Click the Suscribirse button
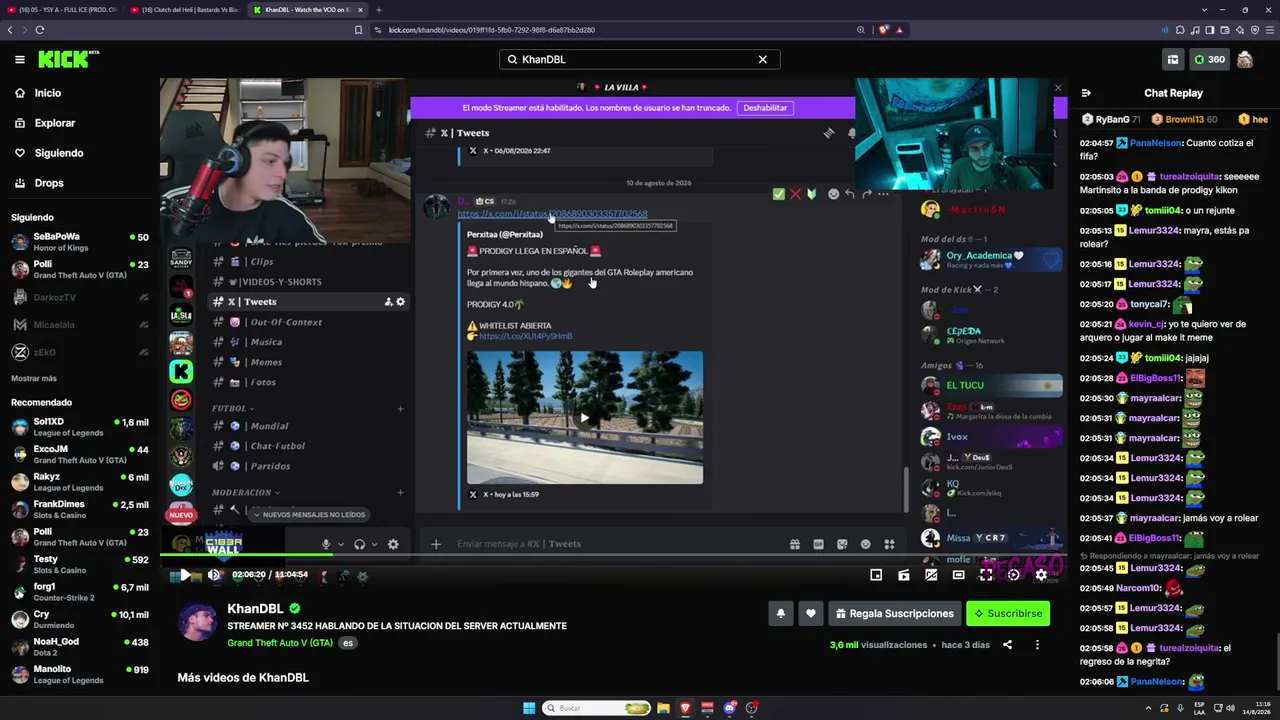 coord(1008,614)
